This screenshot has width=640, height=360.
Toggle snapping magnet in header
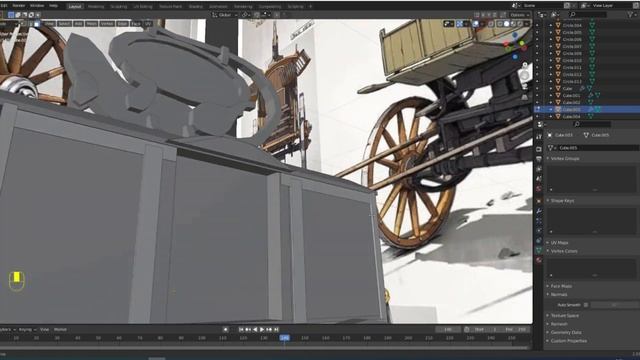(x=257, y=15)
